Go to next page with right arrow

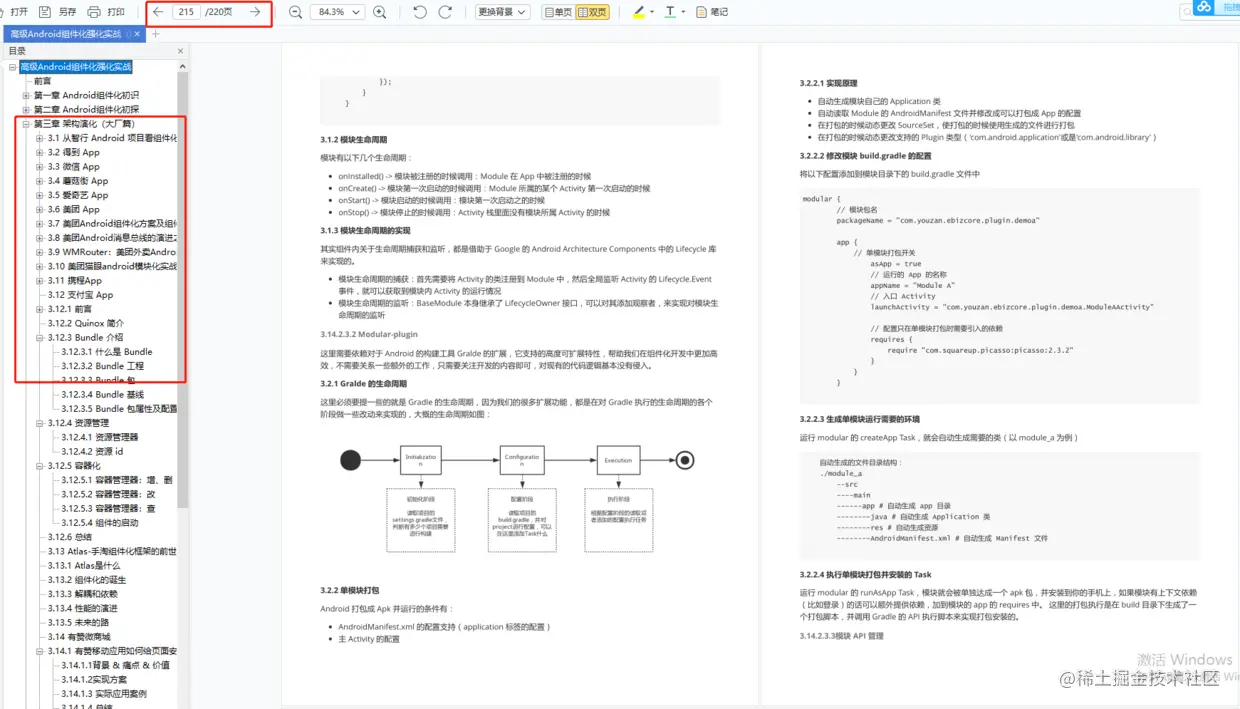click(256, 12)
